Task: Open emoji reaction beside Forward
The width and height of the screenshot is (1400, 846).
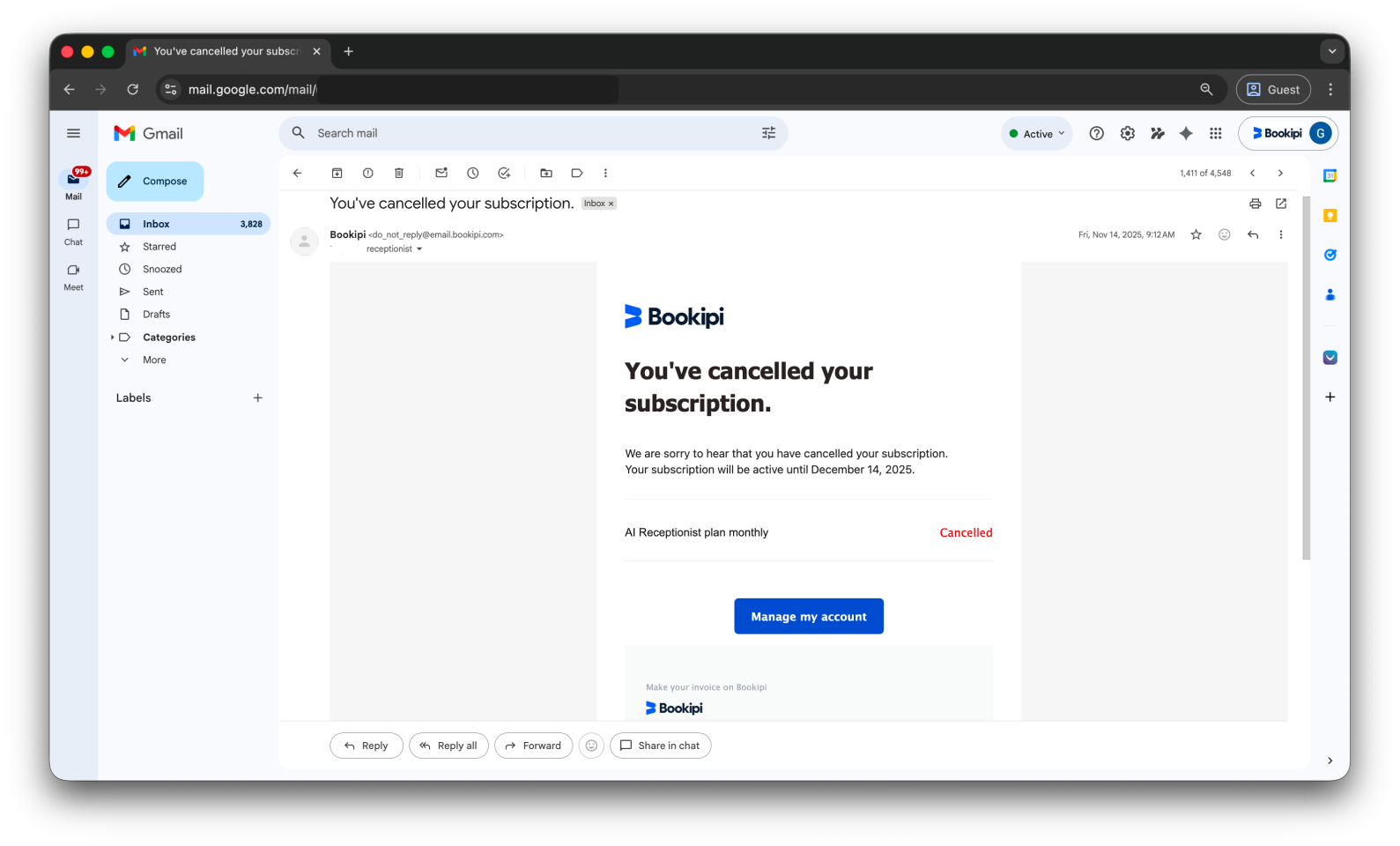Action: 591,746
